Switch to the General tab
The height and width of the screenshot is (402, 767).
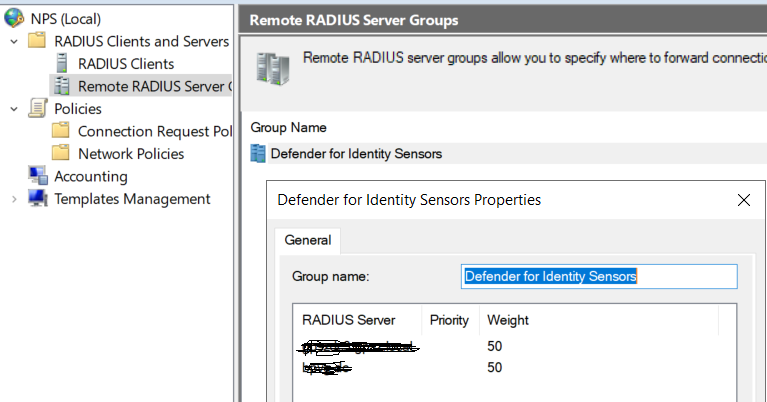click(x=308, y=240)
